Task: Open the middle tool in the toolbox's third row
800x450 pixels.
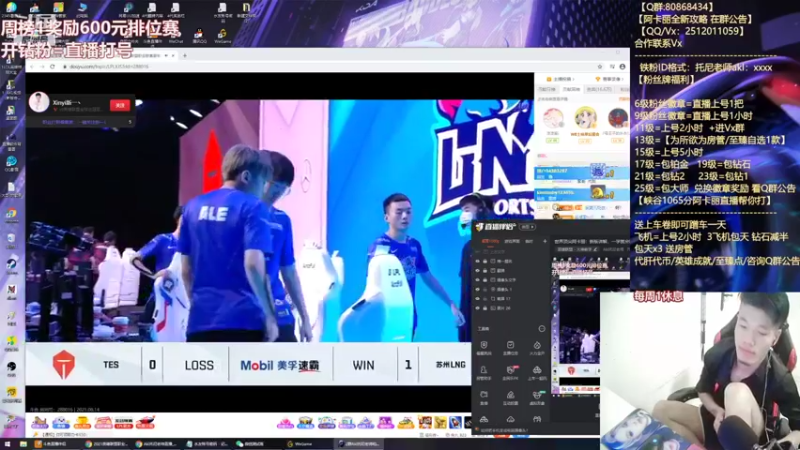Action: click(x=510, y=397)
